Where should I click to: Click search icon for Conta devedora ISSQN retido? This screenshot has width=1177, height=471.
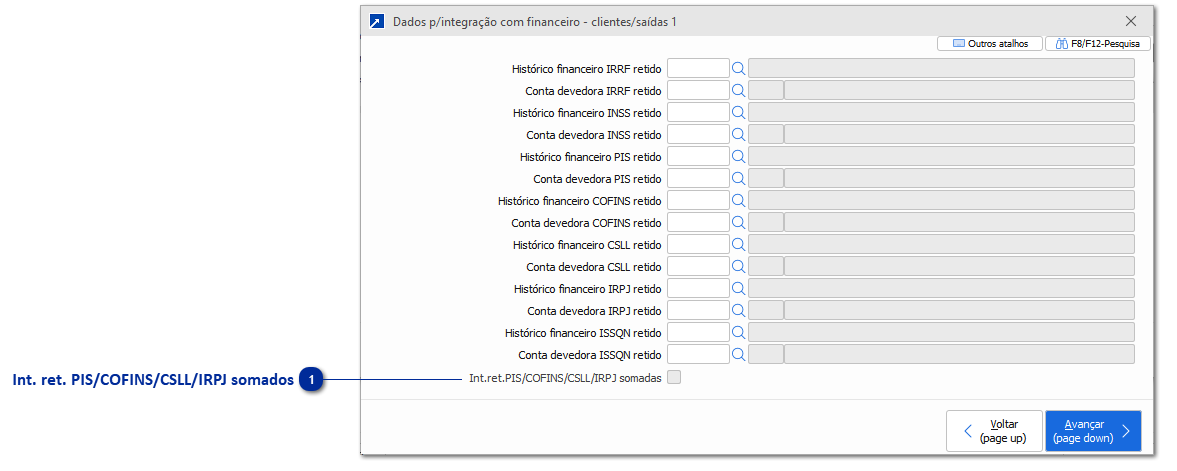tap(739, 355)
